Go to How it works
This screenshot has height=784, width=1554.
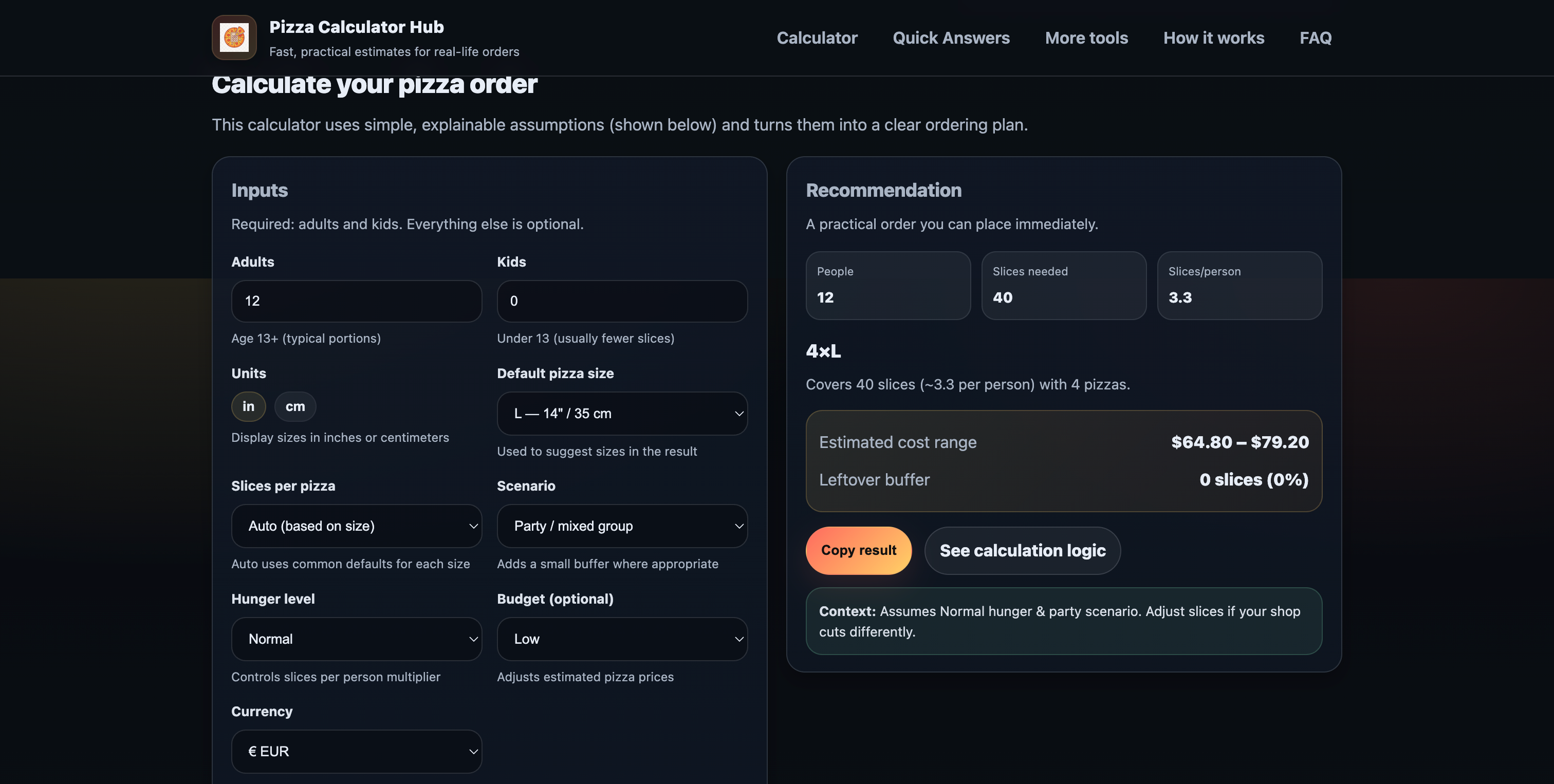(1214, 38)
